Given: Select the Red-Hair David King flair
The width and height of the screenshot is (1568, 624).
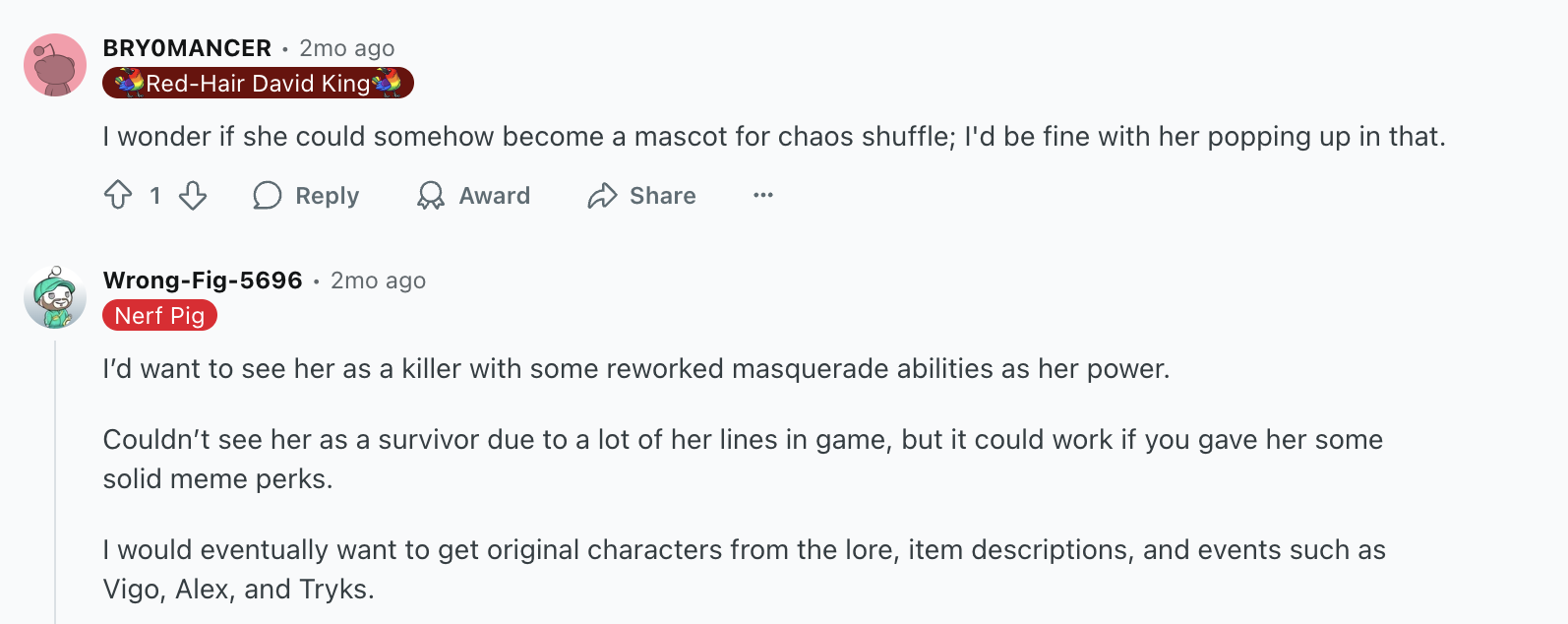Looking at the screenshot, I should (x=260, y=83).
